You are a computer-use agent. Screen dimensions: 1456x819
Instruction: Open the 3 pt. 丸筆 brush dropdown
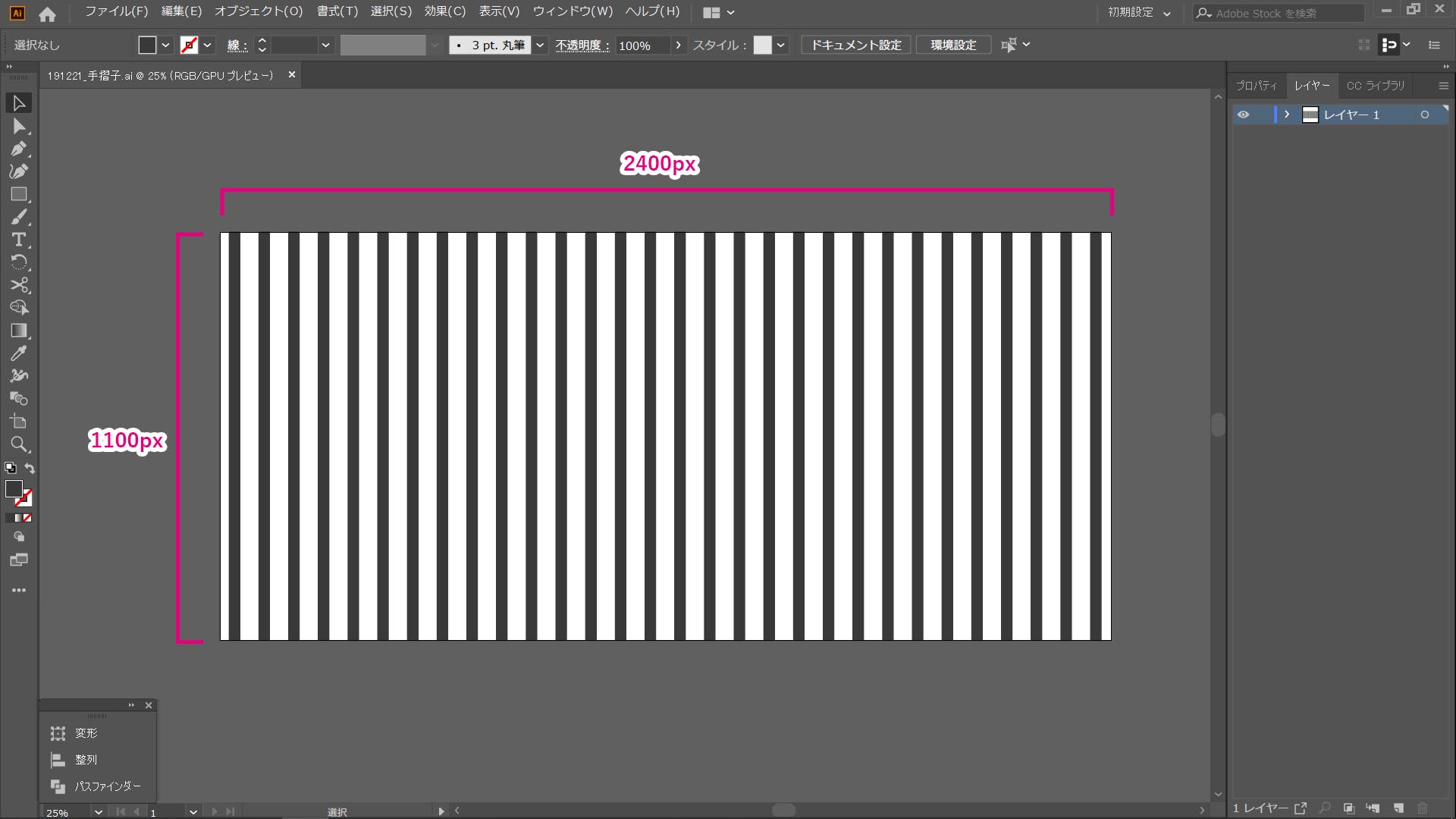(540, 45)
